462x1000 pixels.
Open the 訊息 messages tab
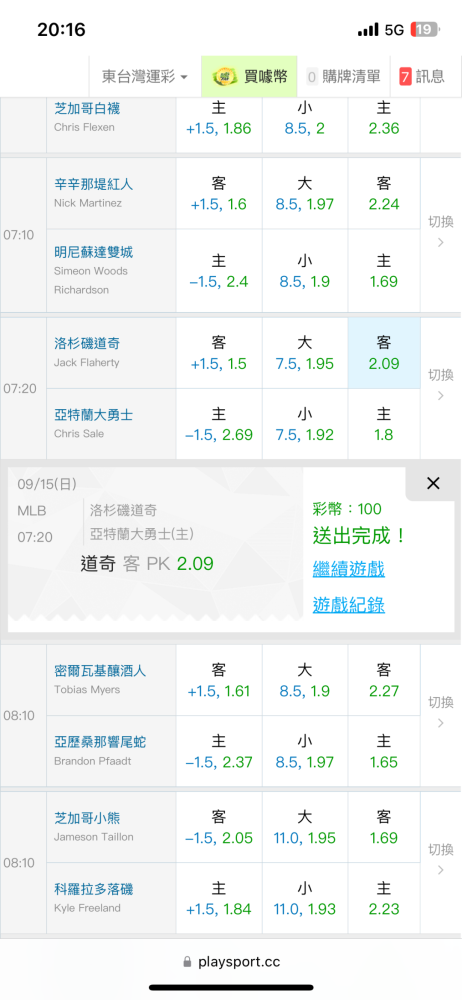coord(422,77)
